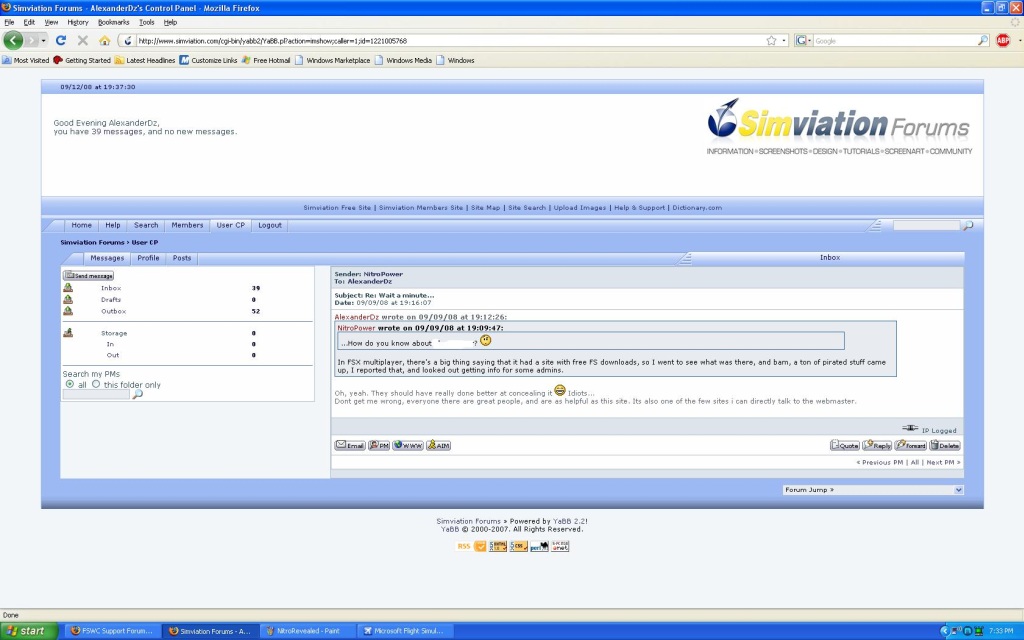Screen dimensions: 1024x640
Task: Select the "all" search radio button
Action: 69,384
